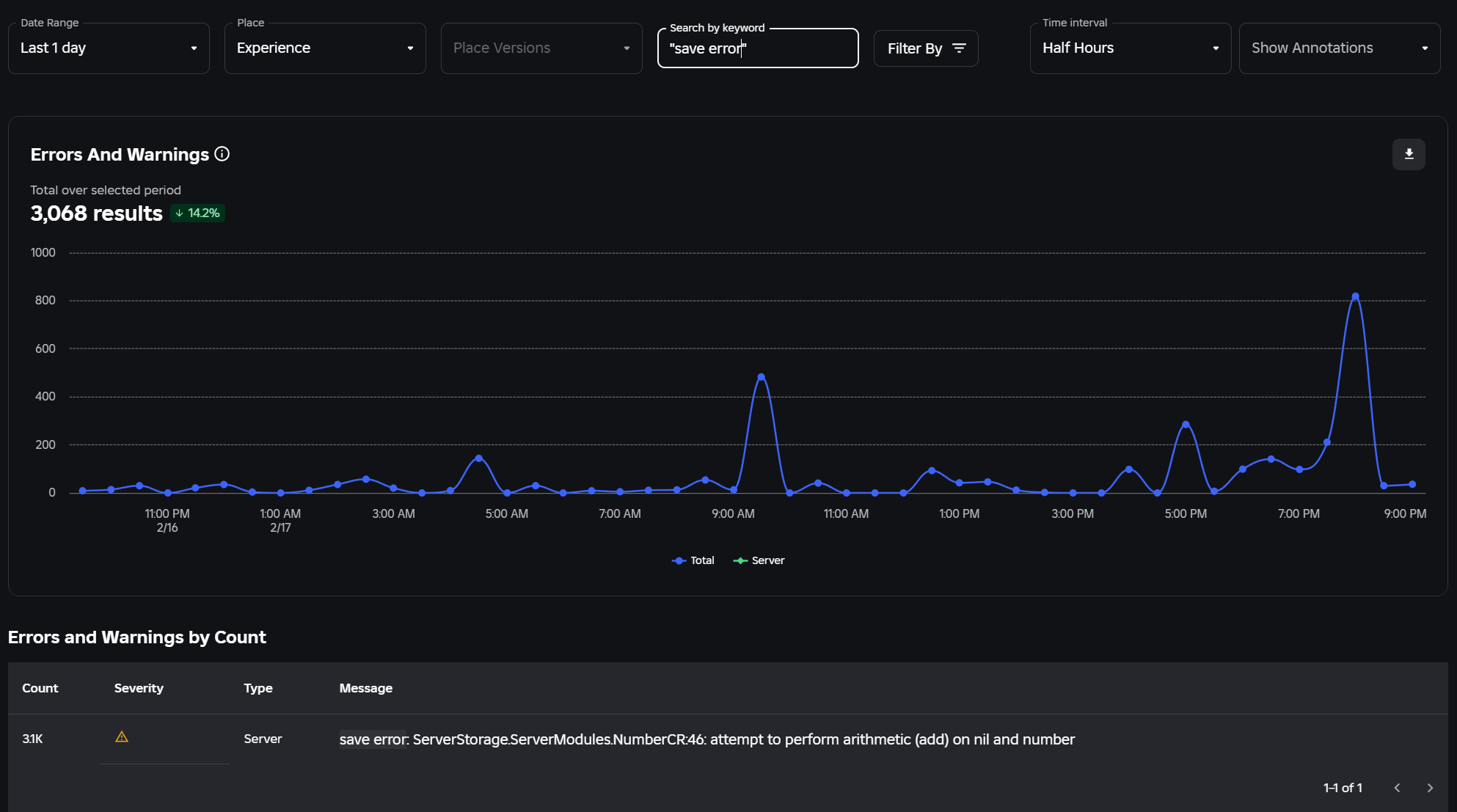Open the Show Annotations dropdown
This screenshot has width=1457, height=812.
click(1339, 48)
